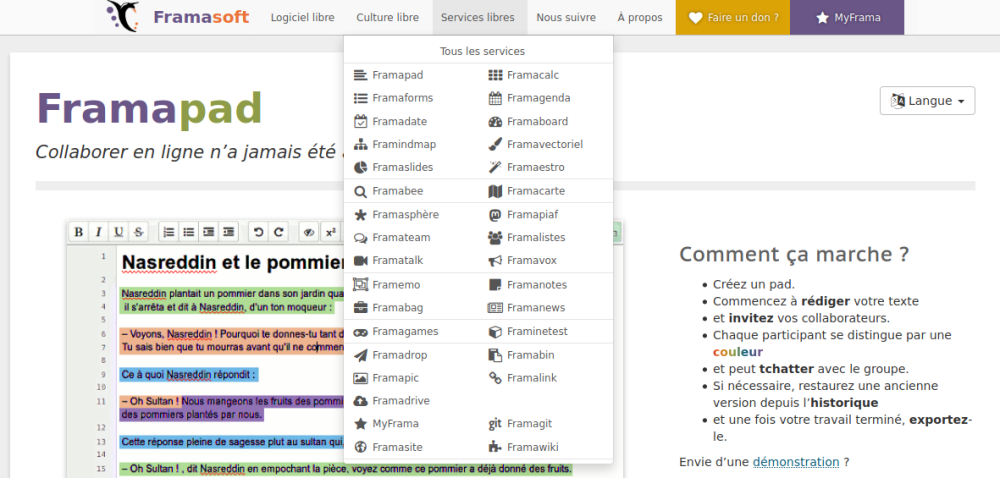Viewport: 1000px width, 478px height.
Task: Select the Framemo icon
Action: [360, 285]
